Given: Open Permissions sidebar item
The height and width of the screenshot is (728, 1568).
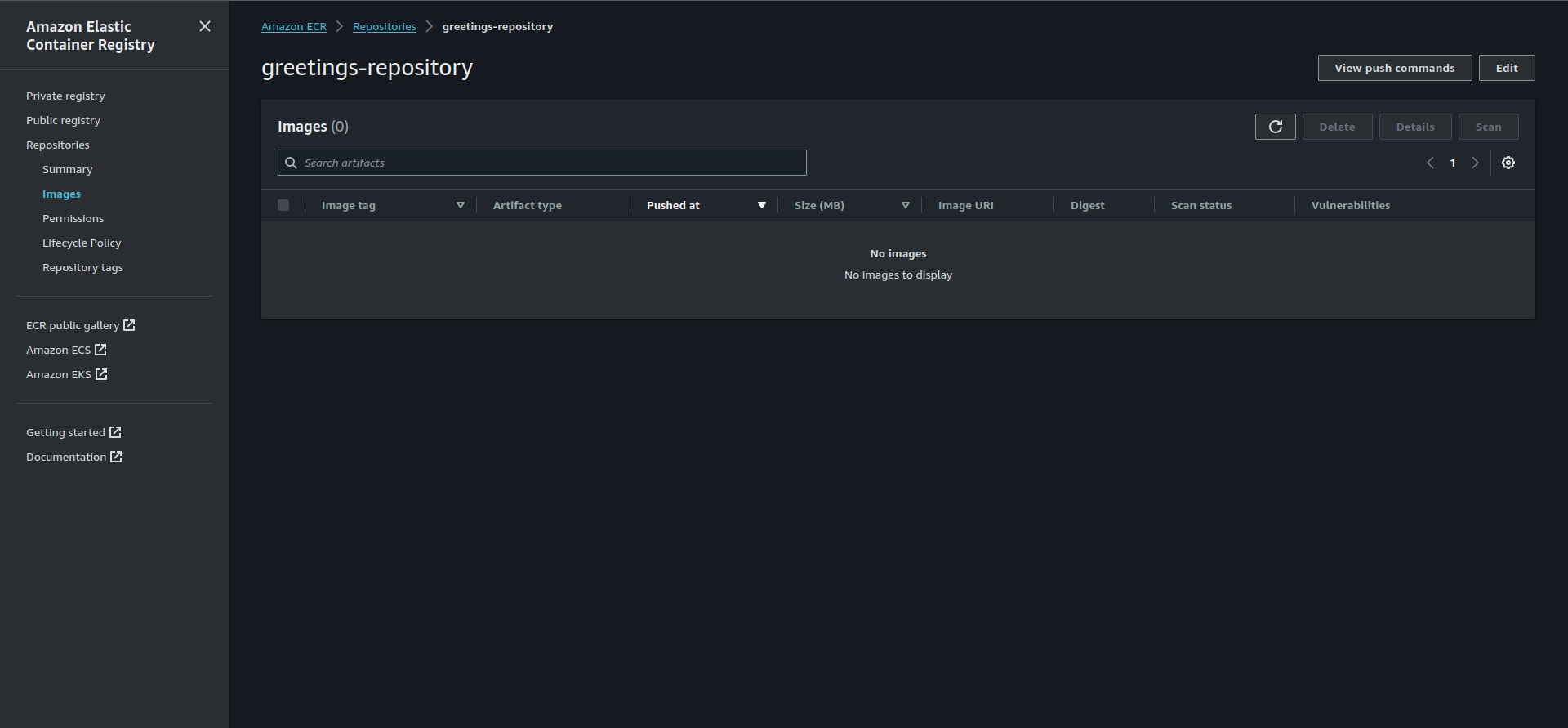Looking at the screenshot, I should pos(73,218).
